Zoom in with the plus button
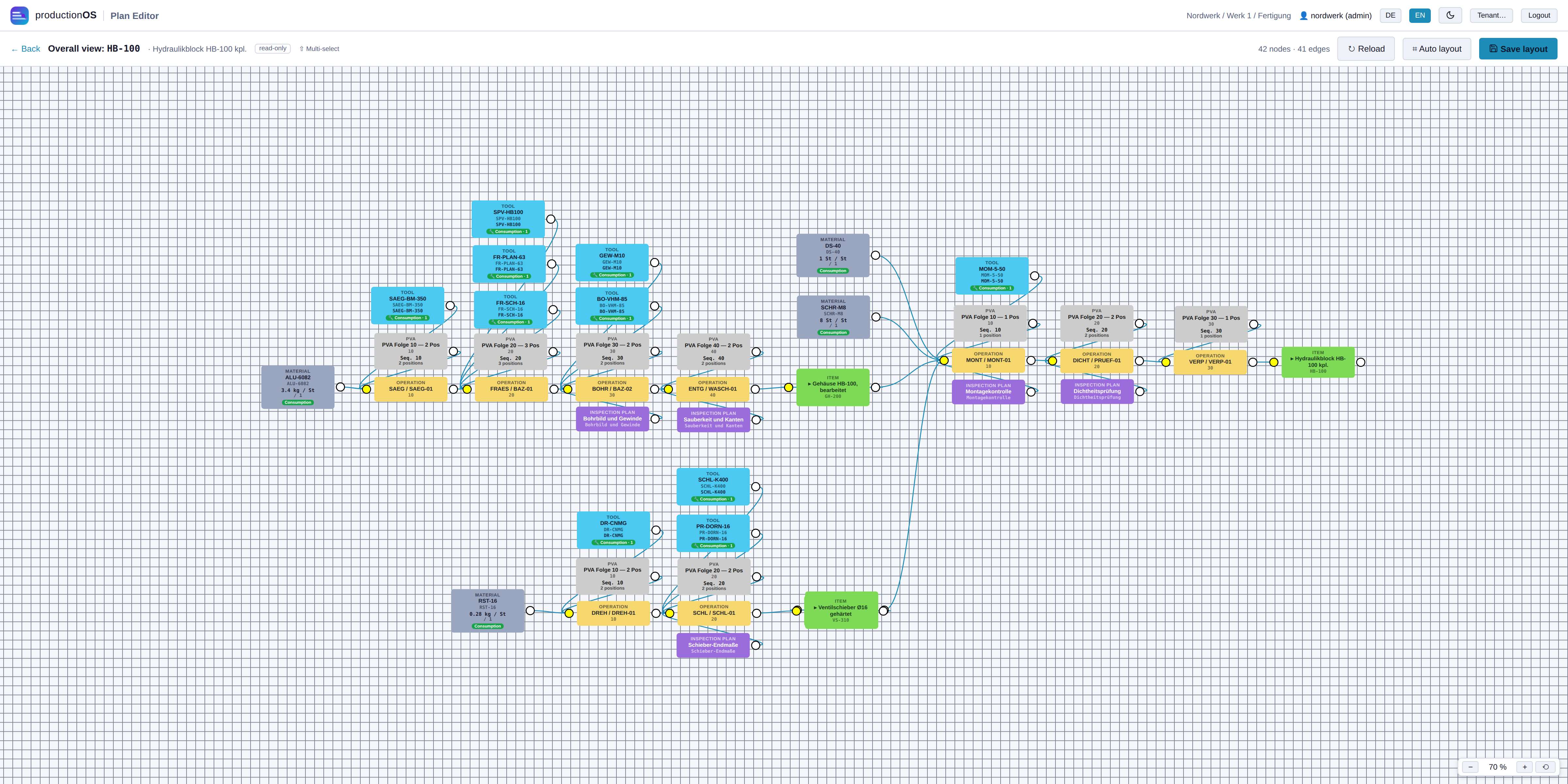The image size is (1568, 784). pyautogui.click(x=1524, y=767)
